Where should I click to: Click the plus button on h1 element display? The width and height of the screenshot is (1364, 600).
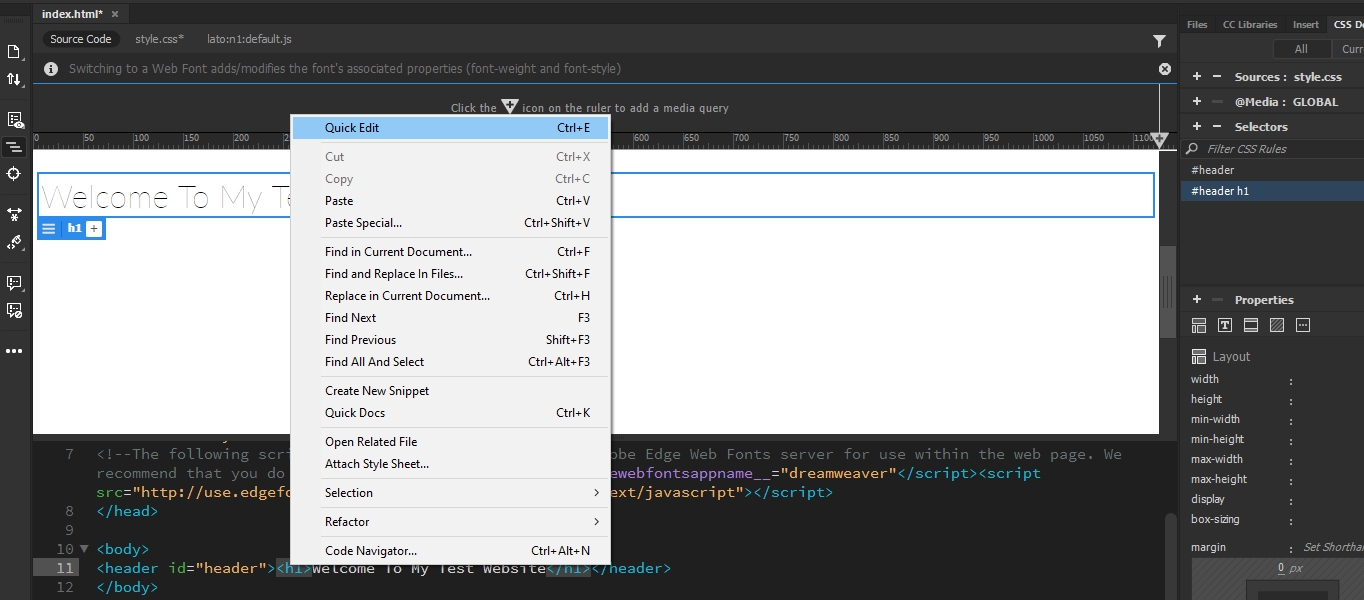(94, 229)
